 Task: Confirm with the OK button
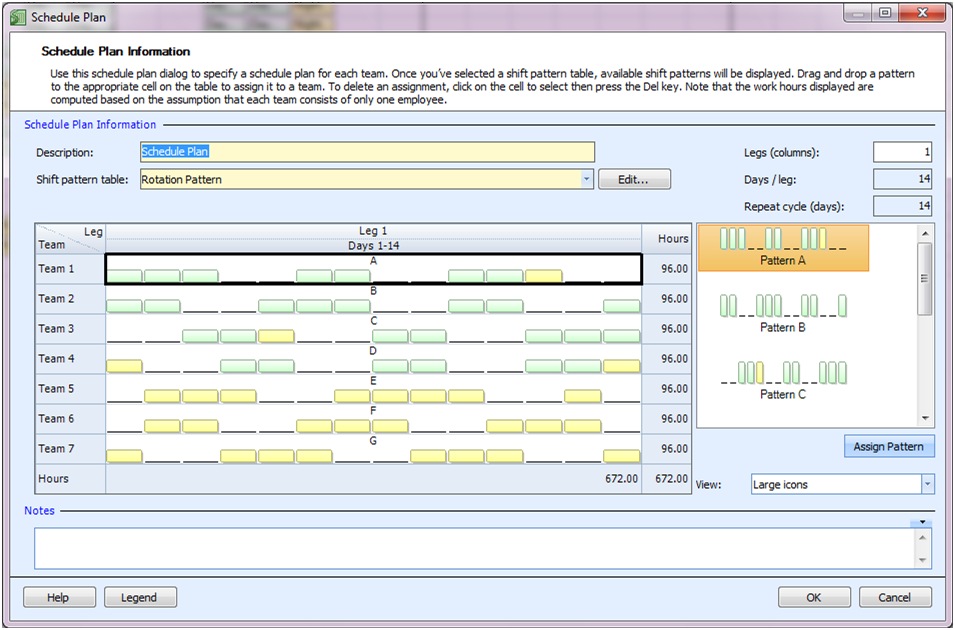pos(814,597)
